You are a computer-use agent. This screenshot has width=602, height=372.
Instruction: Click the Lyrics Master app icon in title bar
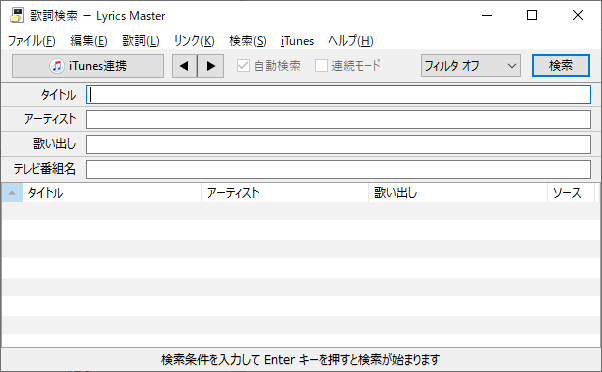(x=17, y=15)
